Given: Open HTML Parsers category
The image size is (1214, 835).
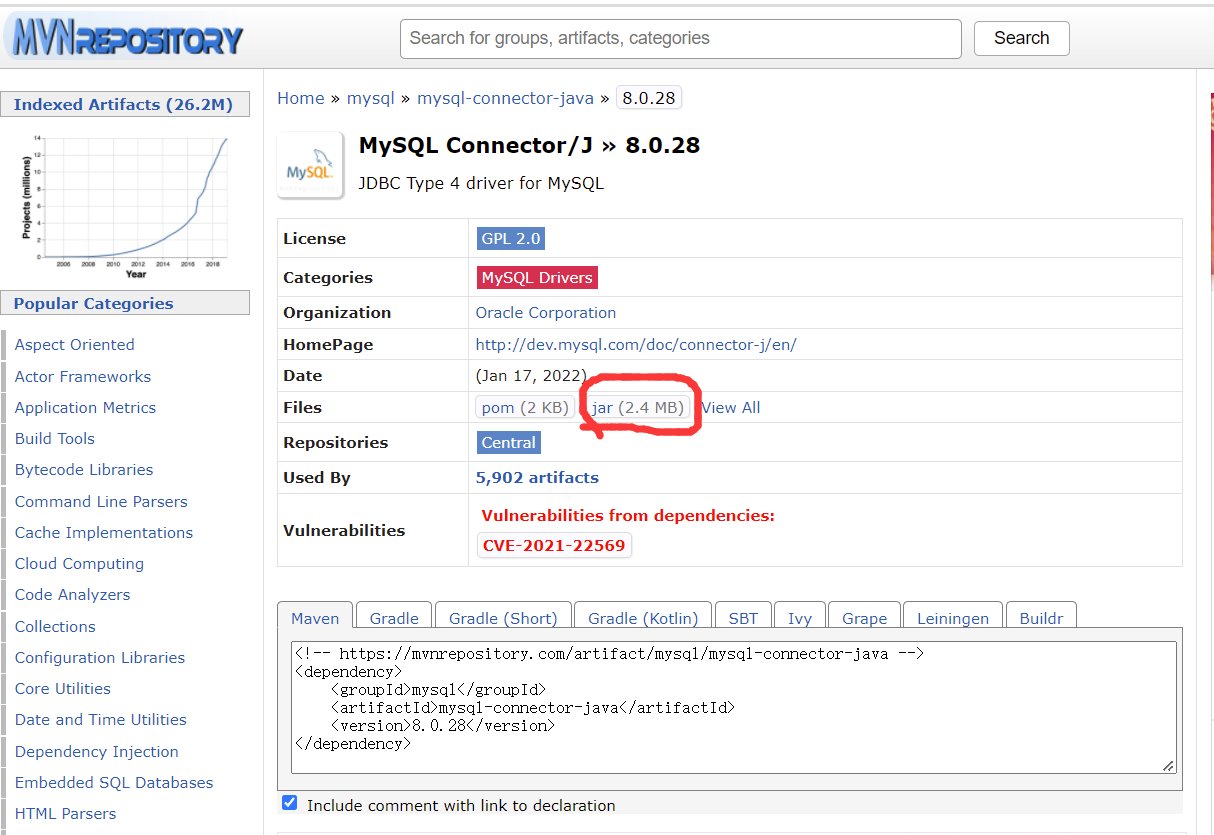Looking at the screenshot, I should pyautogui.click(x=65, y=814).
